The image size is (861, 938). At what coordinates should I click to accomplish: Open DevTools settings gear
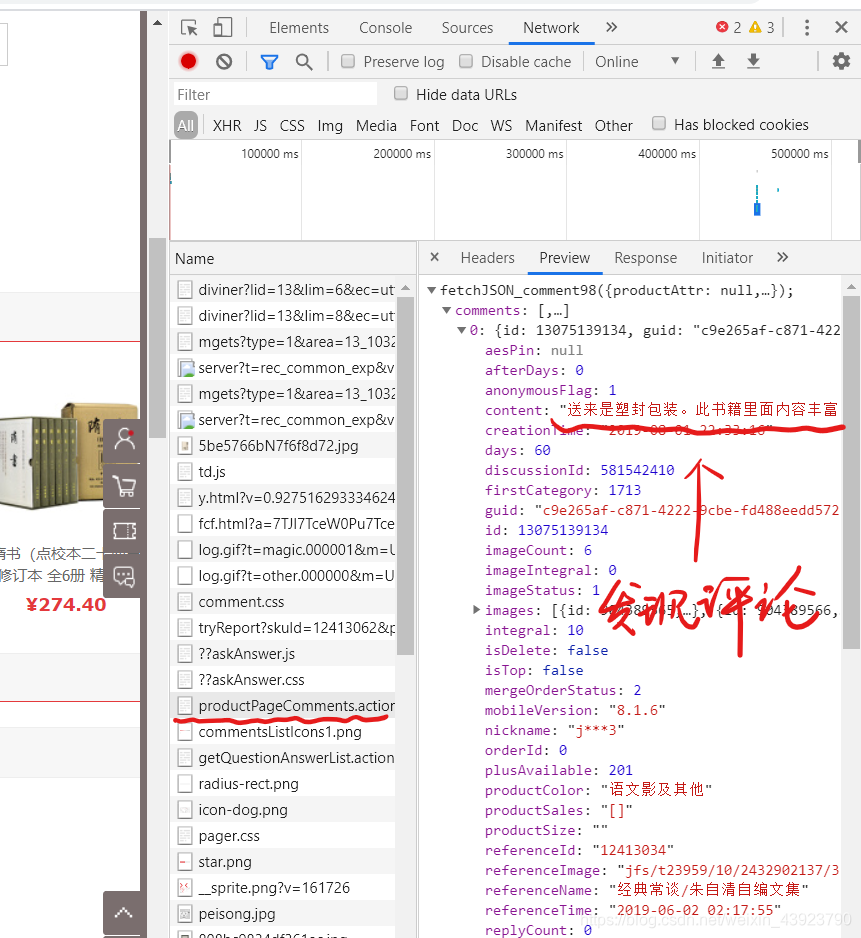point(841,61)
